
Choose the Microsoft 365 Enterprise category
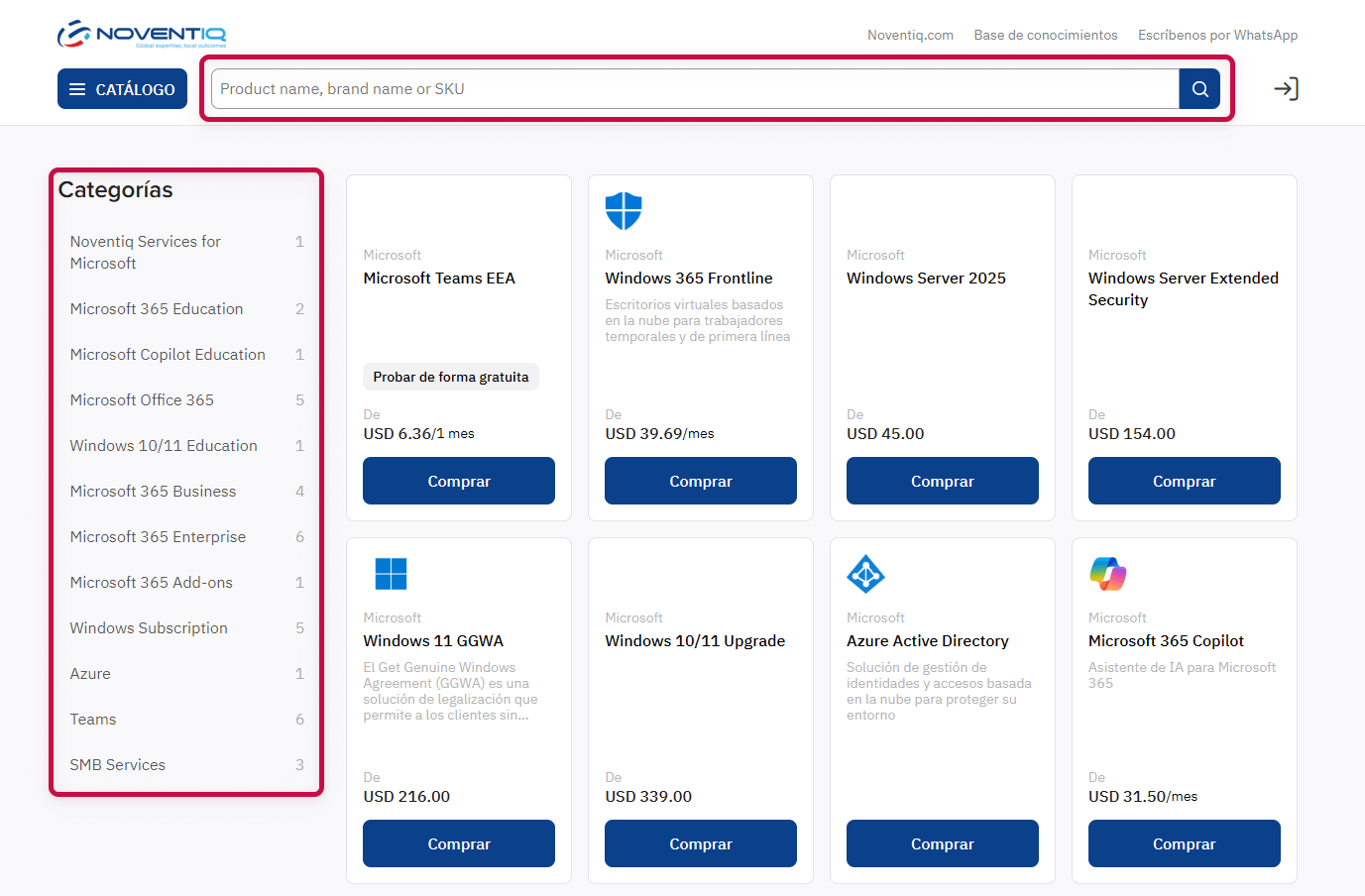click(158, 537)
